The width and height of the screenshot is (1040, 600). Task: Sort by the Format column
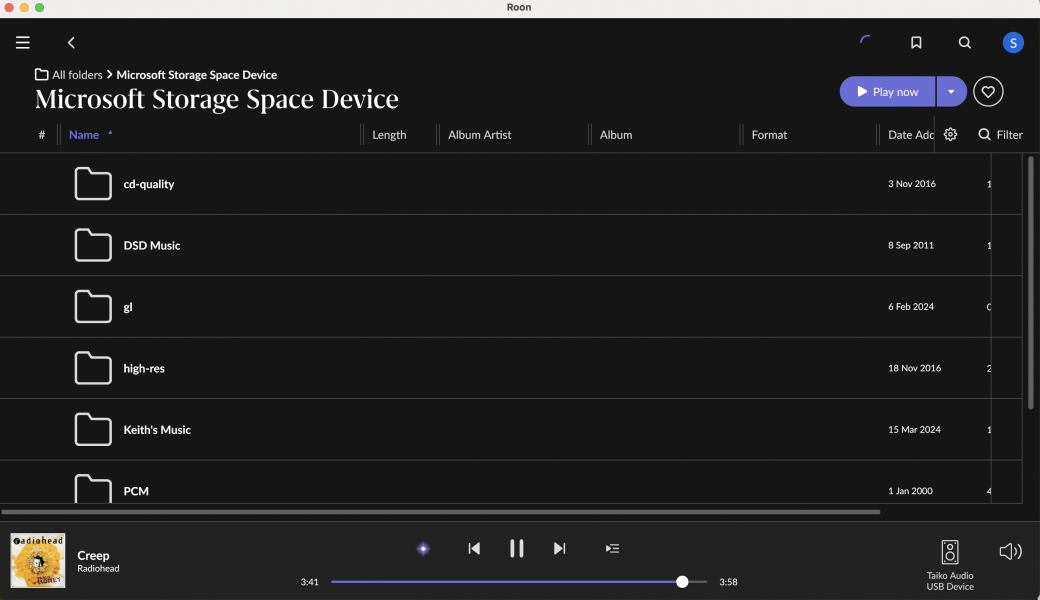tap(769, 135)
